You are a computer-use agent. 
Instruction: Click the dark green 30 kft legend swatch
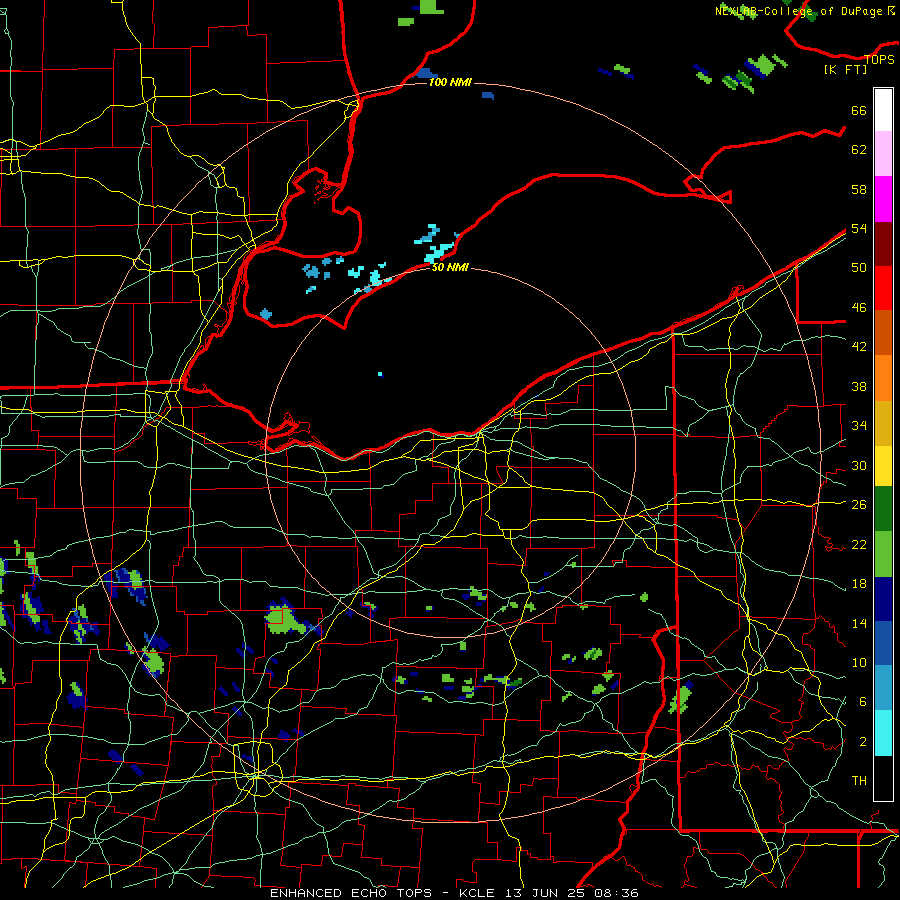tap(883, 509)
